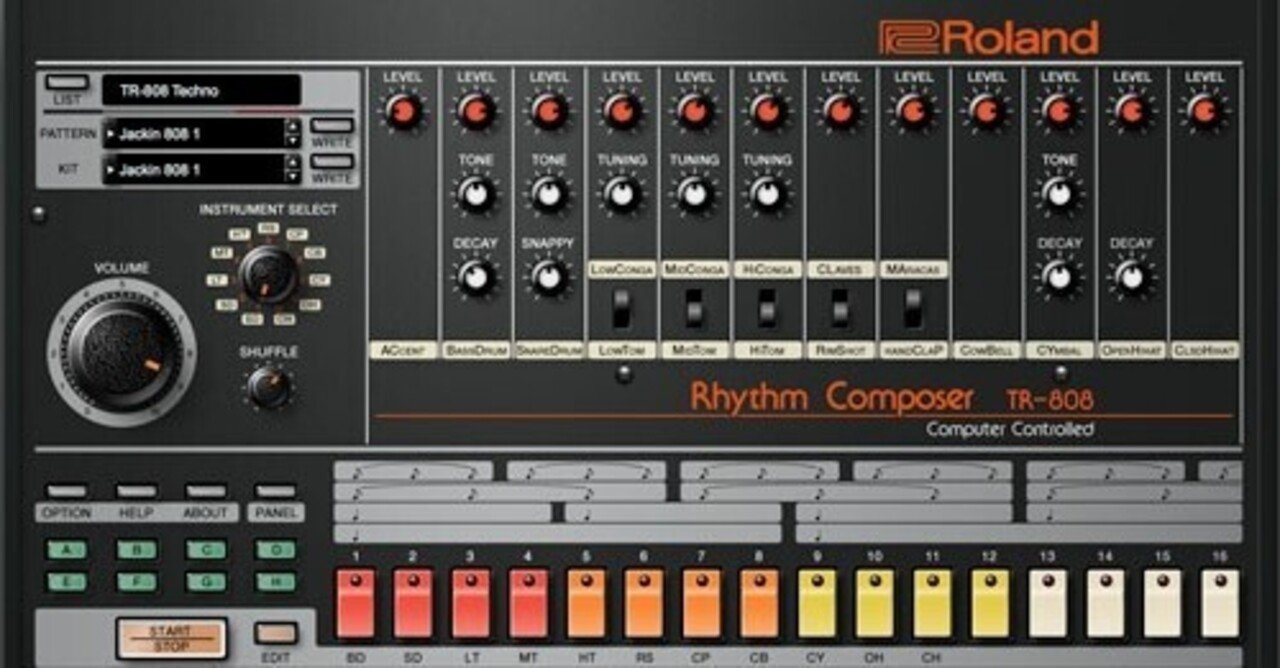This screenshot has width=1280, height=668.
Task: Adjust the SnareDrum LEVEL knob
Action: (x=548, y=112)
